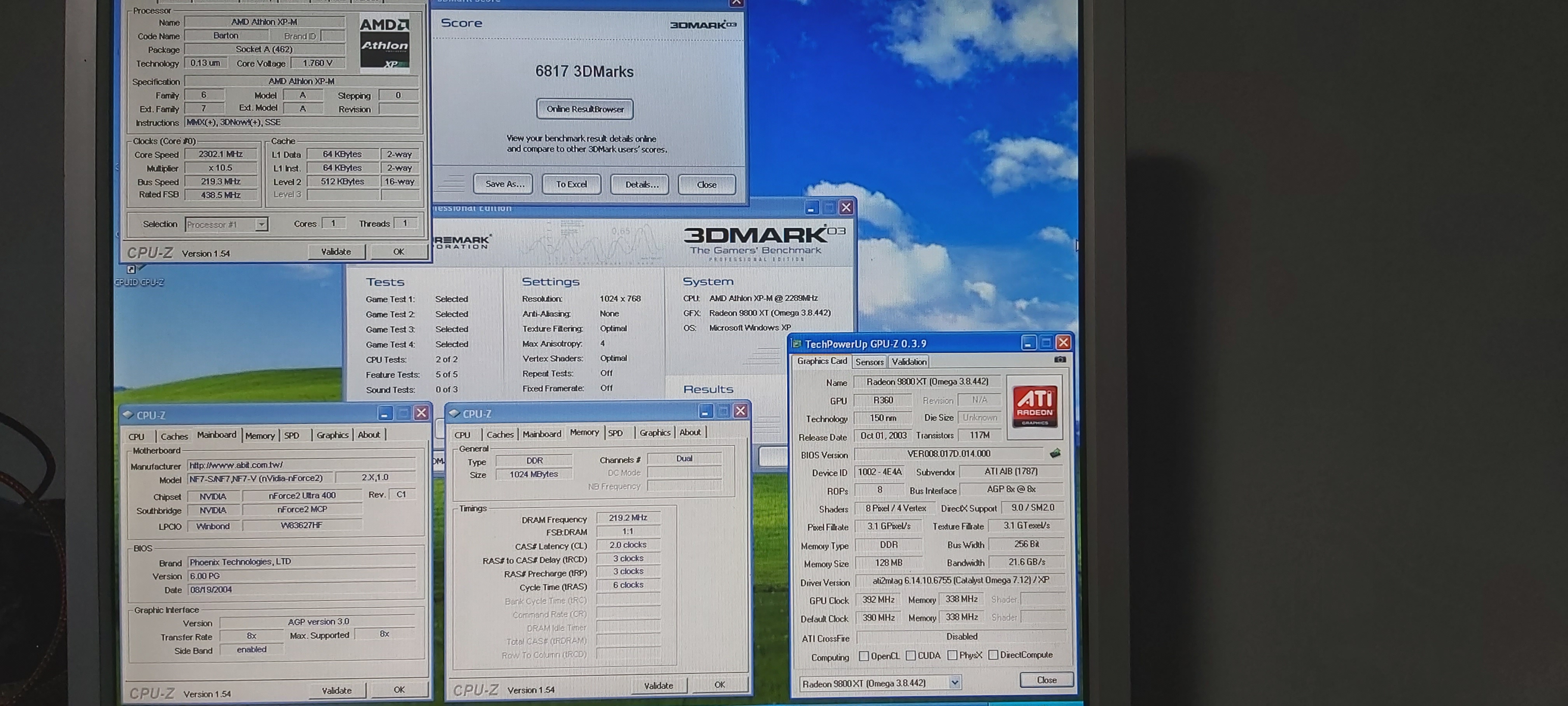
Task: Click the GPU-Z BIOS Version field
Action: (x=948, y=454)
